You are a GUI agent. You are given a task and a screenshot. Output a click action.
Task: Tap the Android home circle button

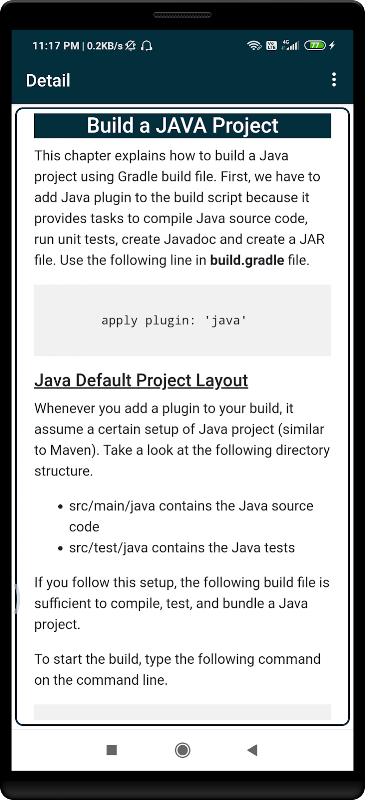pos(182,749)
